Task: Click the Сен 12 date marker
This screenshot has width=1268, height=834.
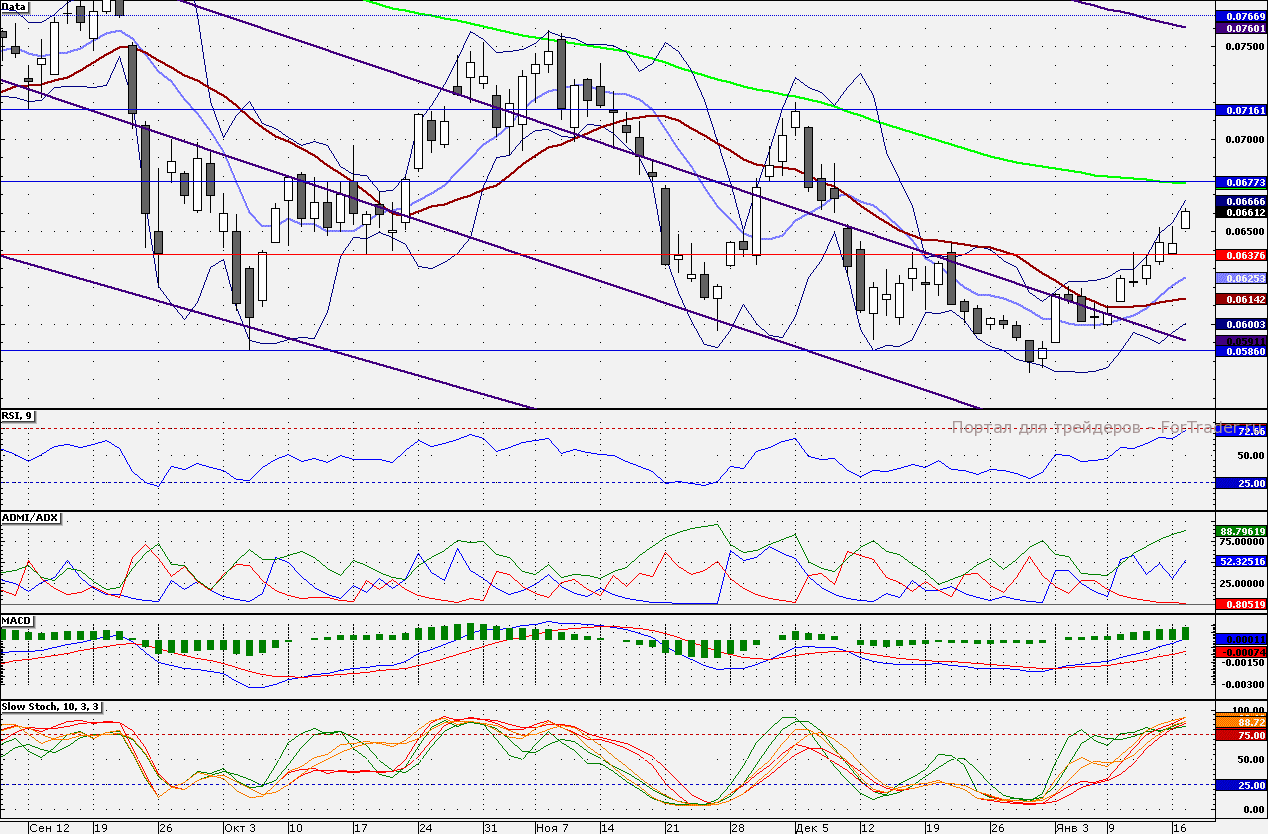Action: pos(49,828)
